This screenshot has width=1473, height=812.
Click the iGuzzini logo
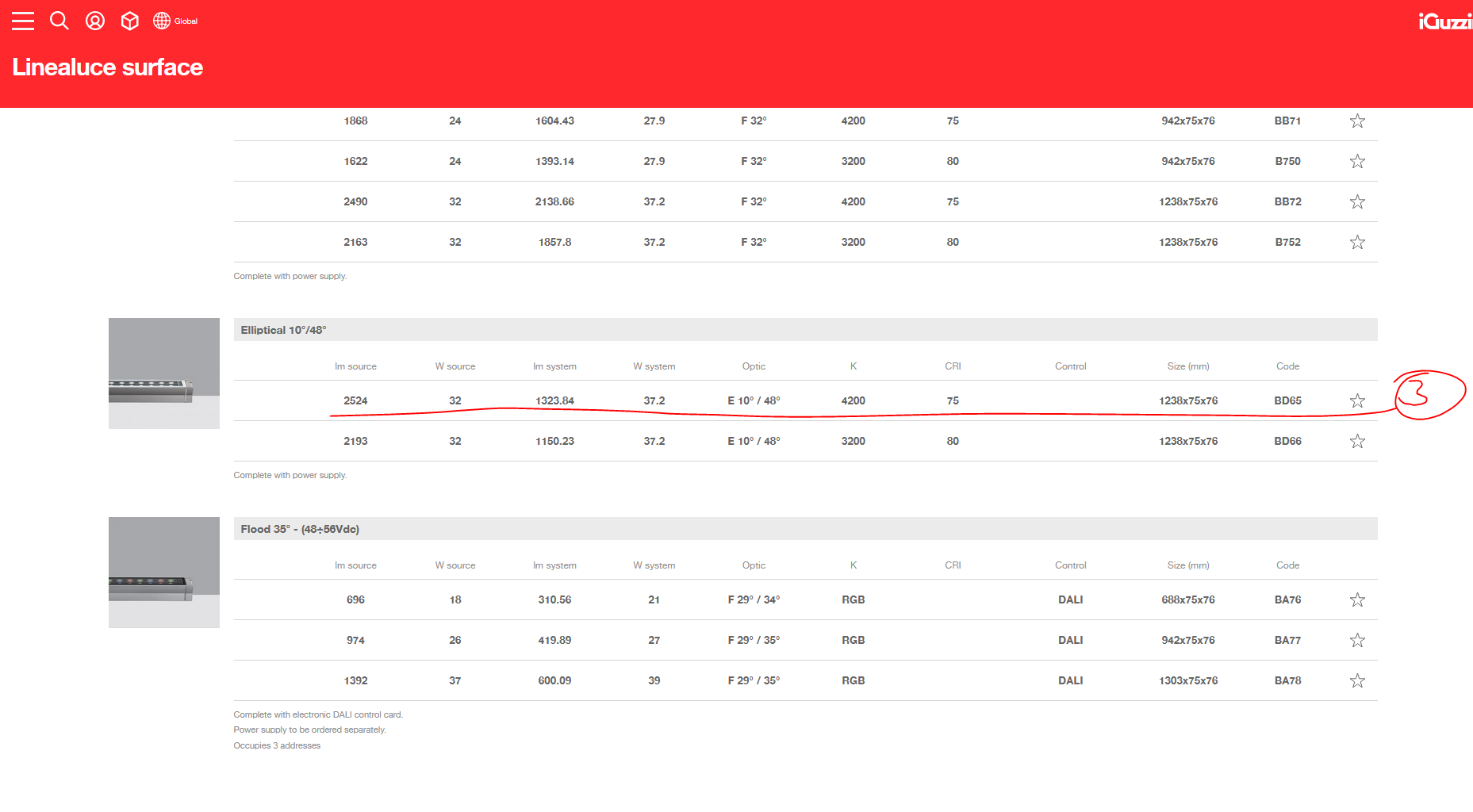[1444, 22]
